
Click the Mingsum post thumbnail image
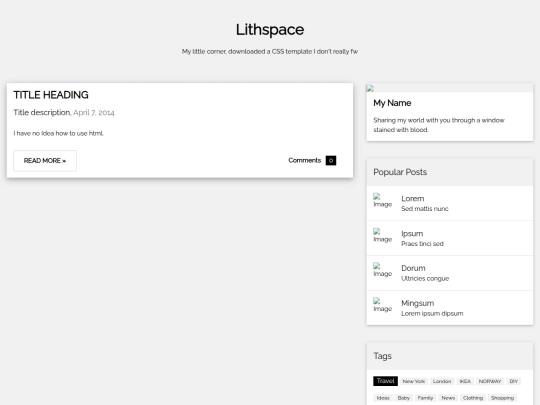click(x=383, y=305)
